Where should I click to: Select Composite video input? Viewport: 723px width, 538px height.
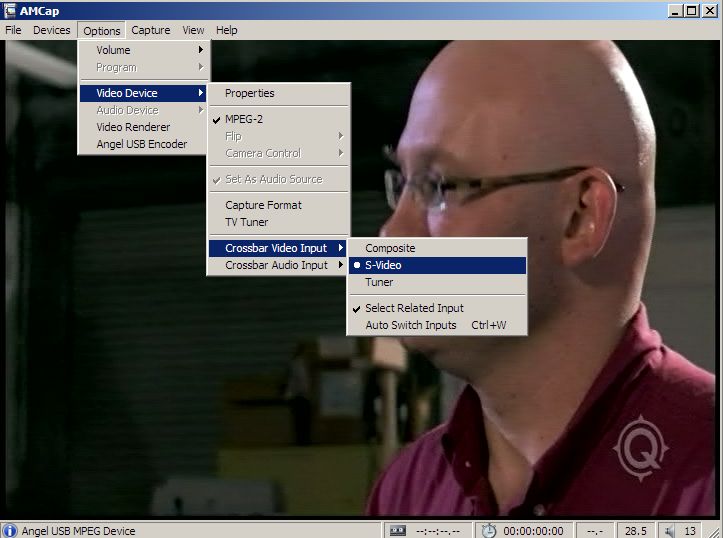pyautogui.click(x=437, y=248)
